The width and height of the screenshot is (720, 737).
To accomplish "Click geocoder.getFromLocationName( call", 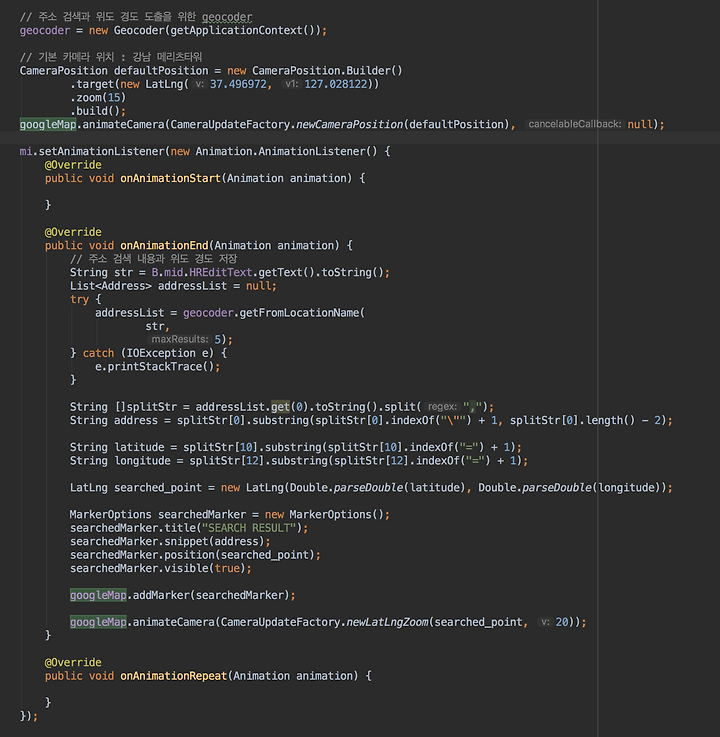I will point(274,313).
